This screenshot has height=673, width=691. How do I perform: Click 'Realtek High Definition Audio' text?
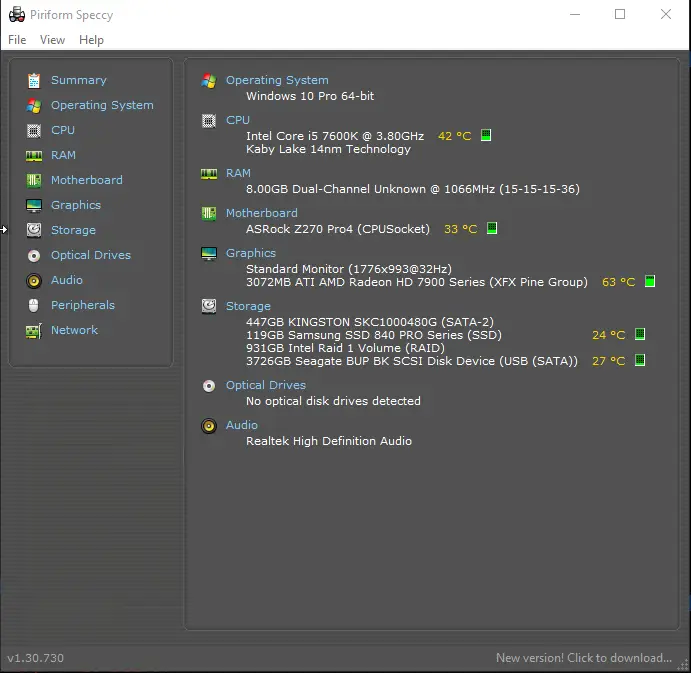tap(329, 441)
